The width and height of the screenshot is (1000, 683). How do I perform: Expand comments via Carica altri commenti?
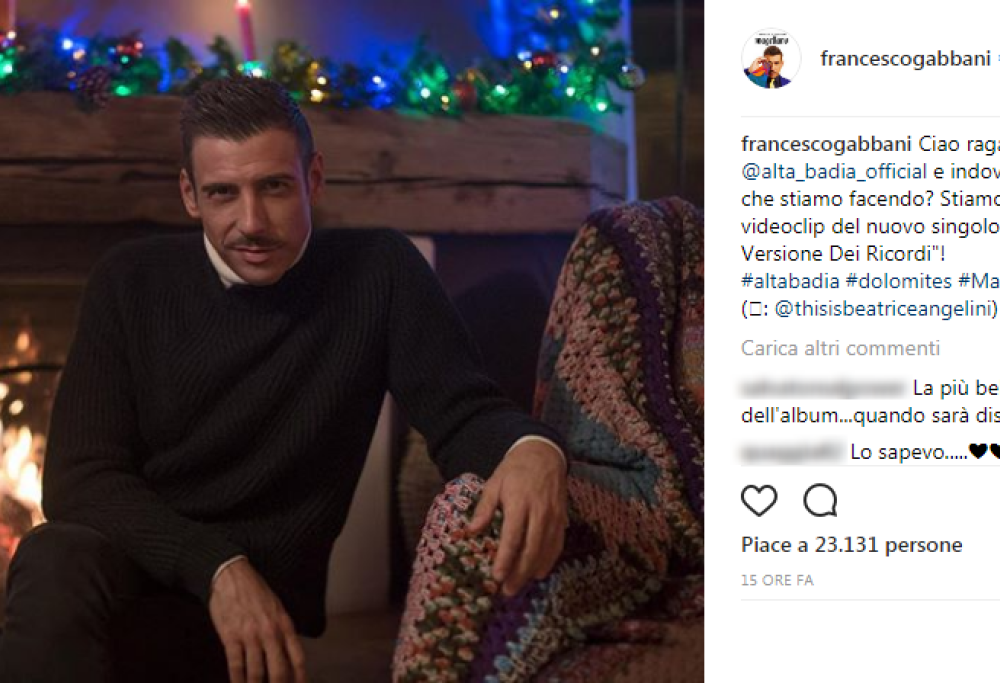coord(840,348)
